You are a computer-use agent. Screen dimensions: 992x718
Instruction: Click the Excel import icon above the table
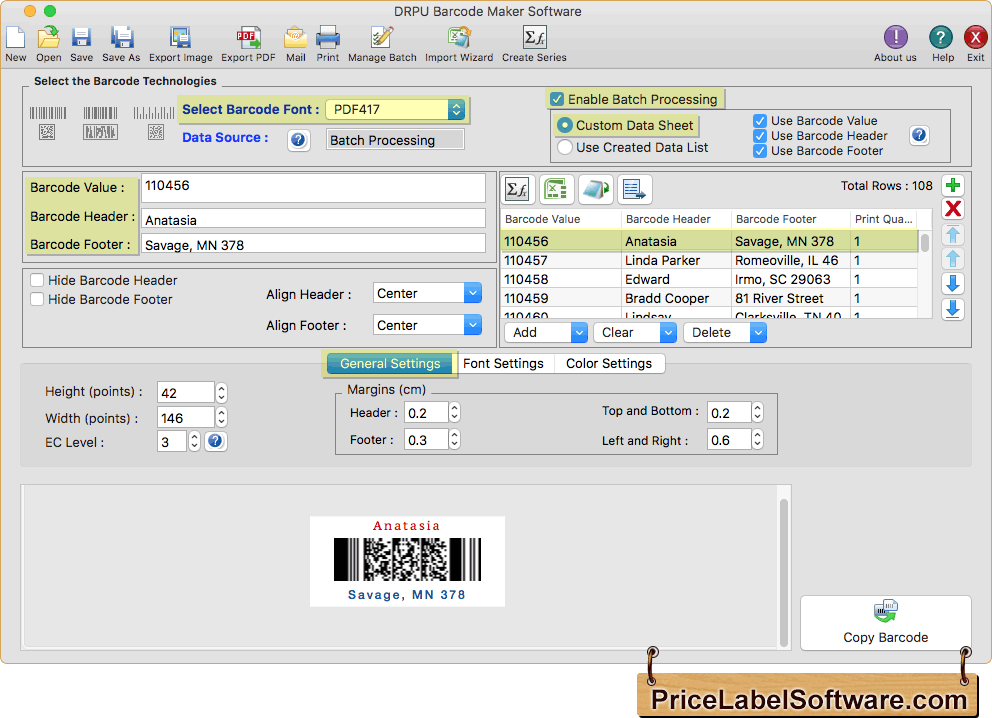pyautogui.click(x=556, y=189)
